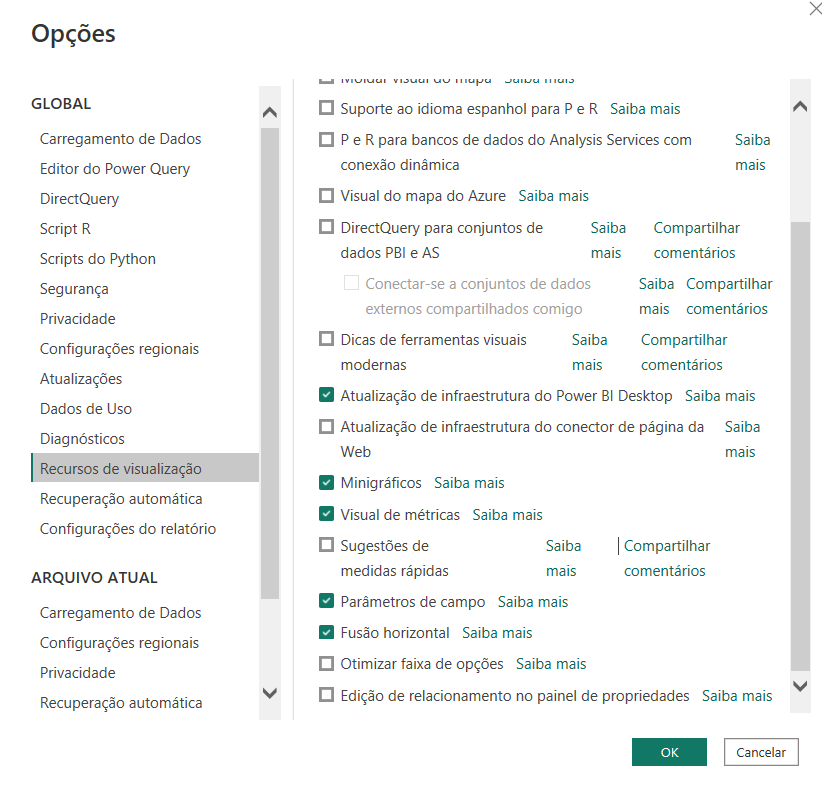
Task: Confirm options with the OK button
Action: (x=669, y=752)
